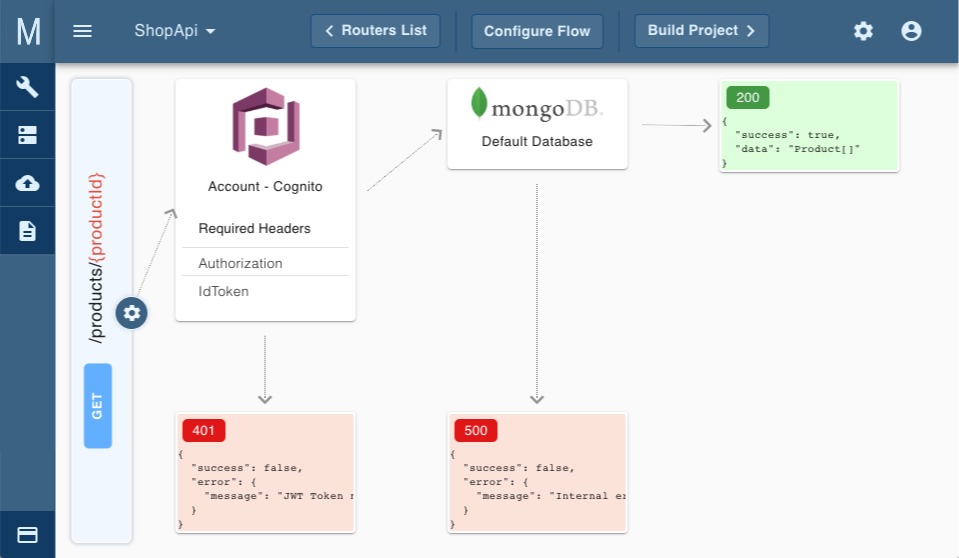Open the document sidebar icon

pos(28,231)
